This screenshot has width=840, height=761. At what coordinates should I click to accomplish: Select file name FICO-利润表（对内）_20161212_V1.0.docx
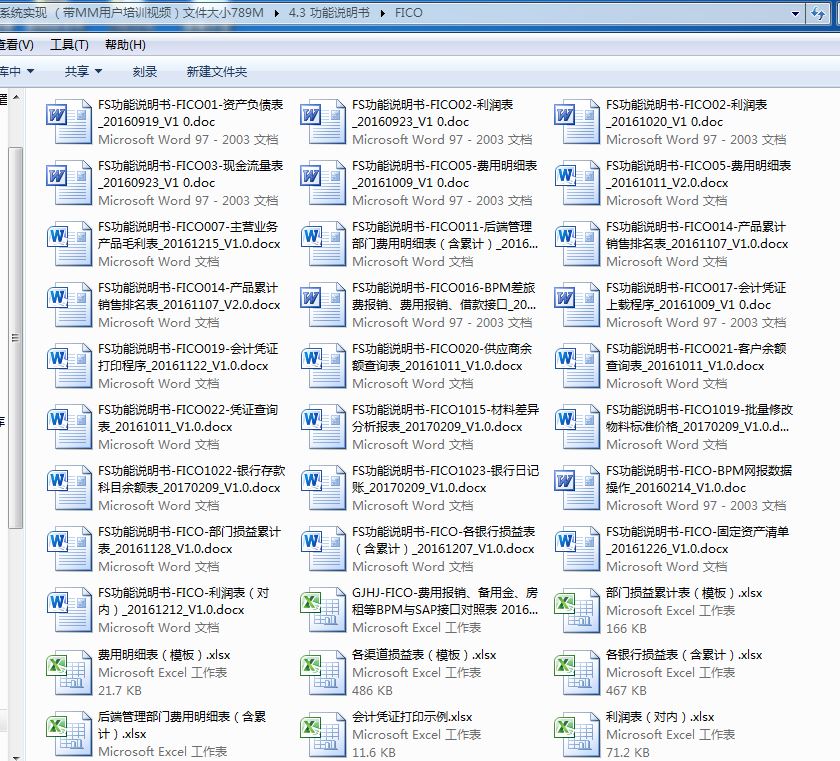point(183,601)
